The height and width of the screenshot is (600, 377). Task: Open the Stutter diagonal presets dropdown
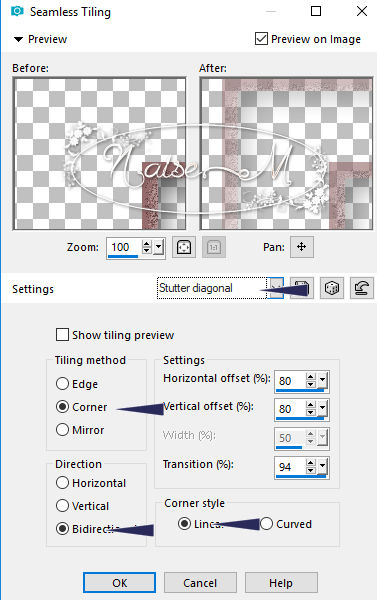[x=276, y=288]
